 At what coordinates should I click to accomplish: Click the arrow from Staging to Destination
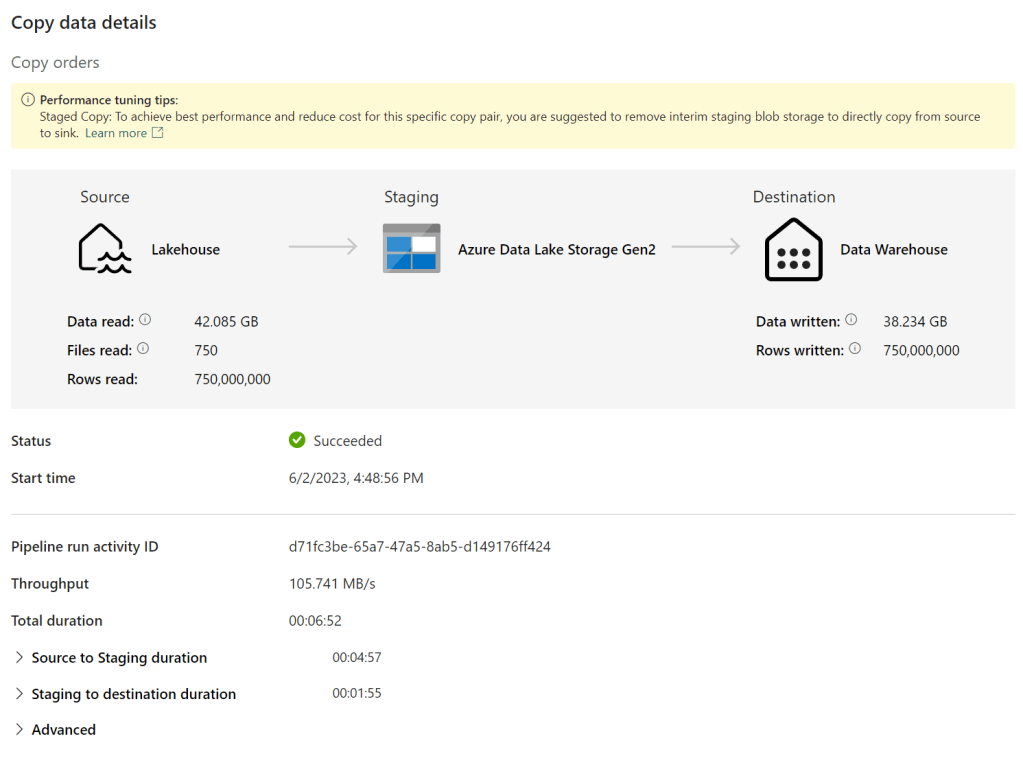pos(706,247)
